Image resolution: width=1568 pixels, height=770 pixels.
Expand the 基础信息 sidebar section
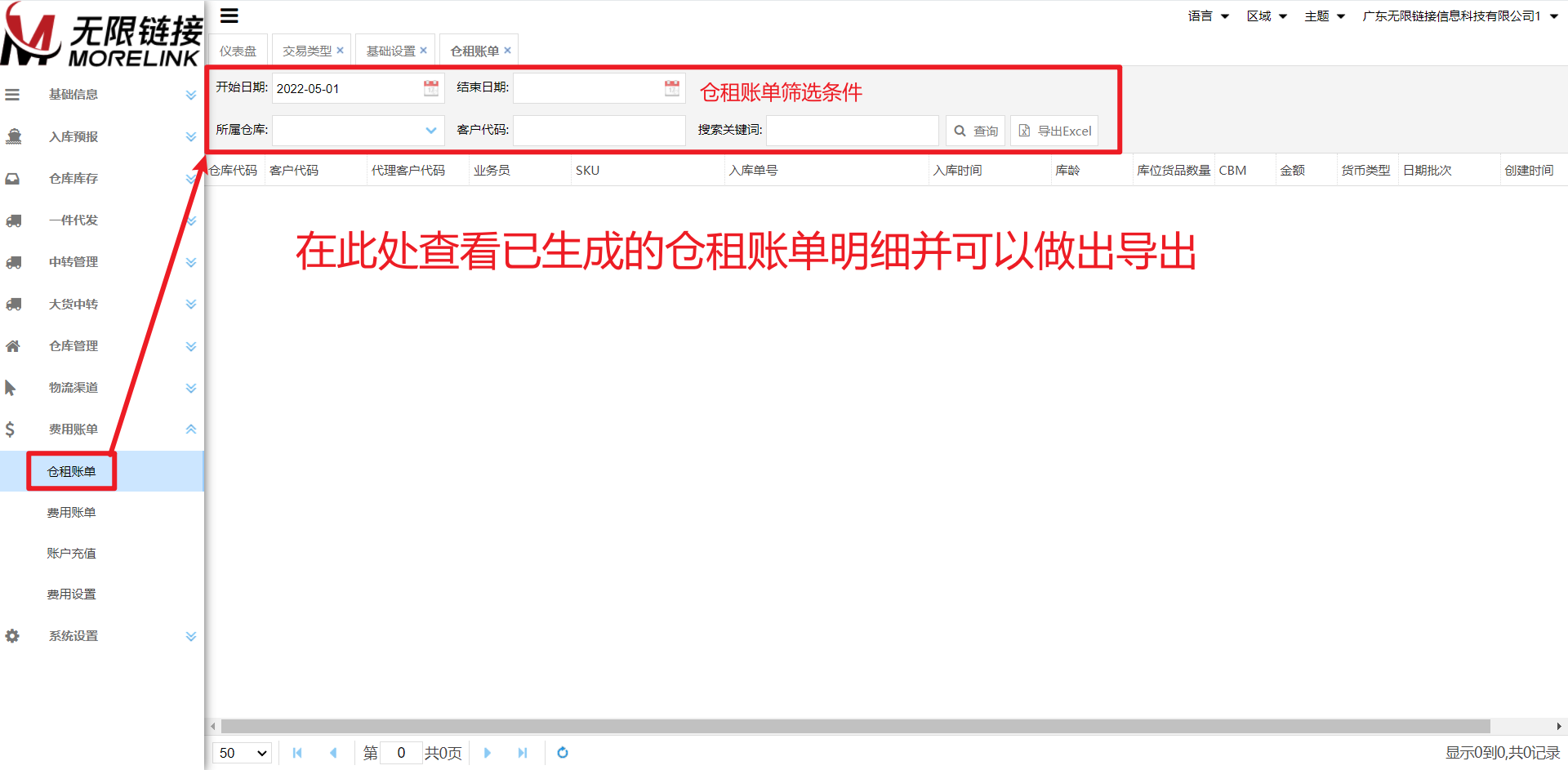click(x=191, y=95)
